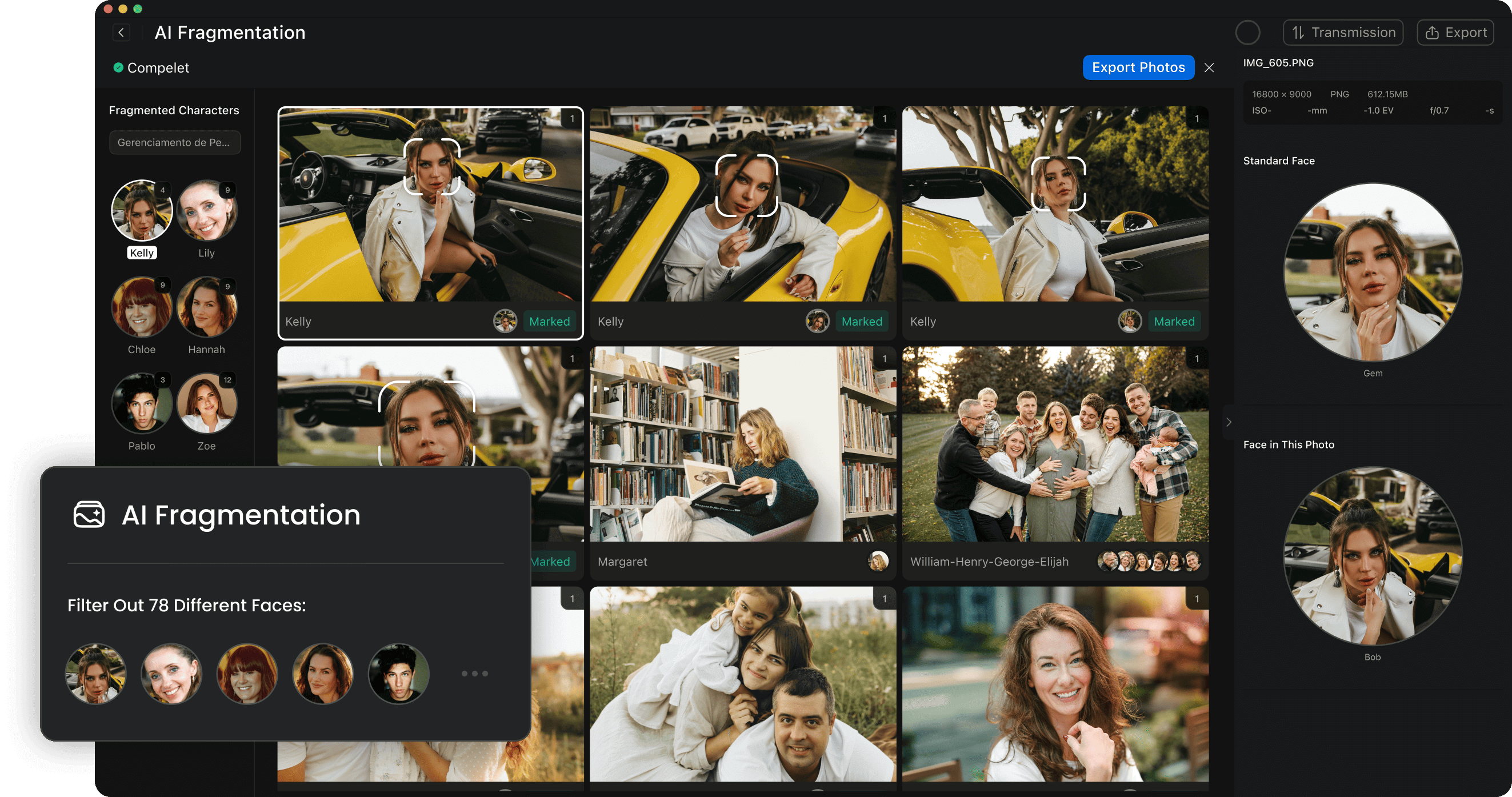This screenshot has height=797, width=1512.
Task: Select the Chloe character in the sidebar
Action: pyautogui.click(x=142, y=306)
